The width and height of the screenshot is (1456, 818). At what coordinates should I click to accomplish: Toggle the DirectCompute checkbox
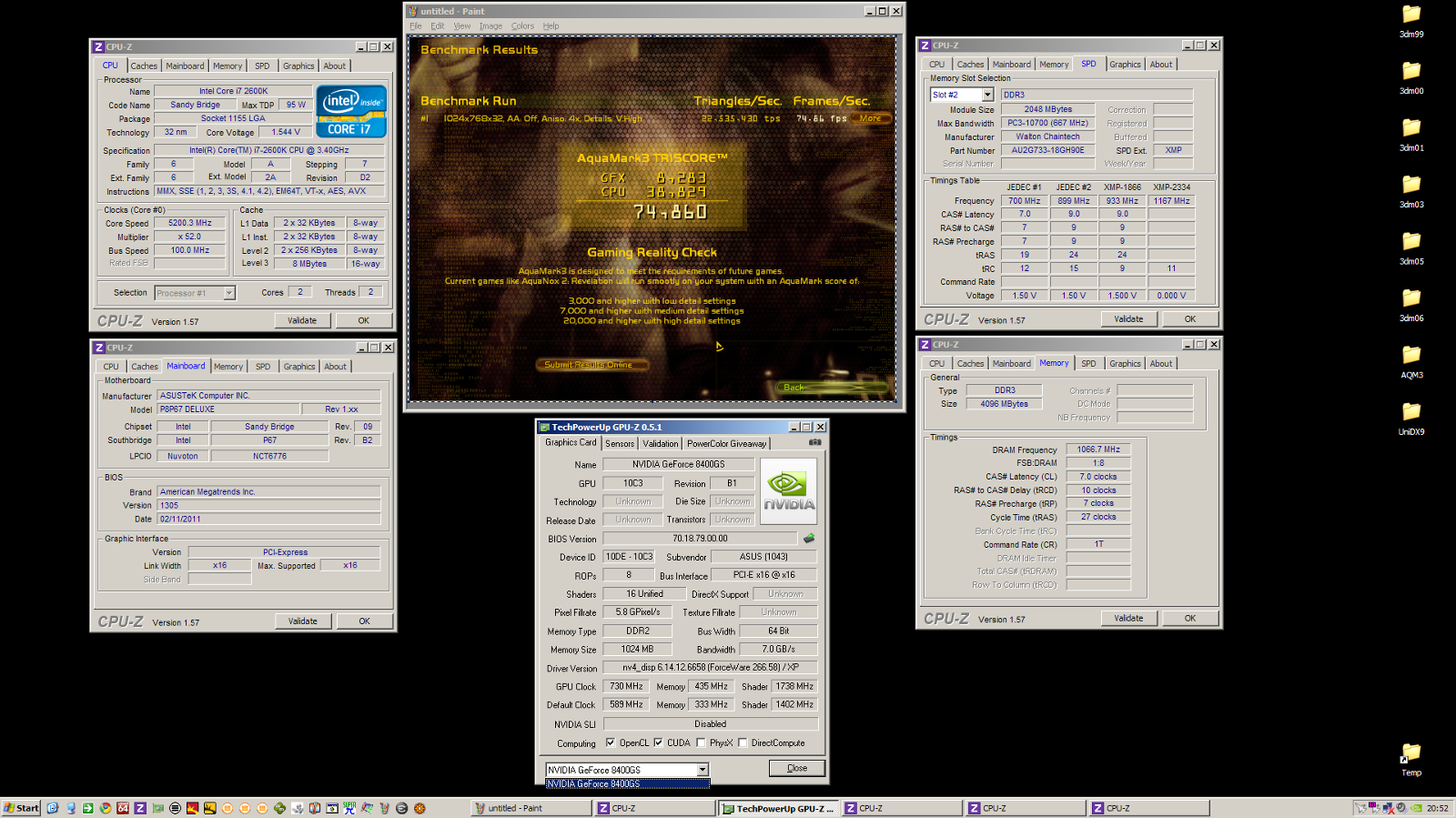743,742
